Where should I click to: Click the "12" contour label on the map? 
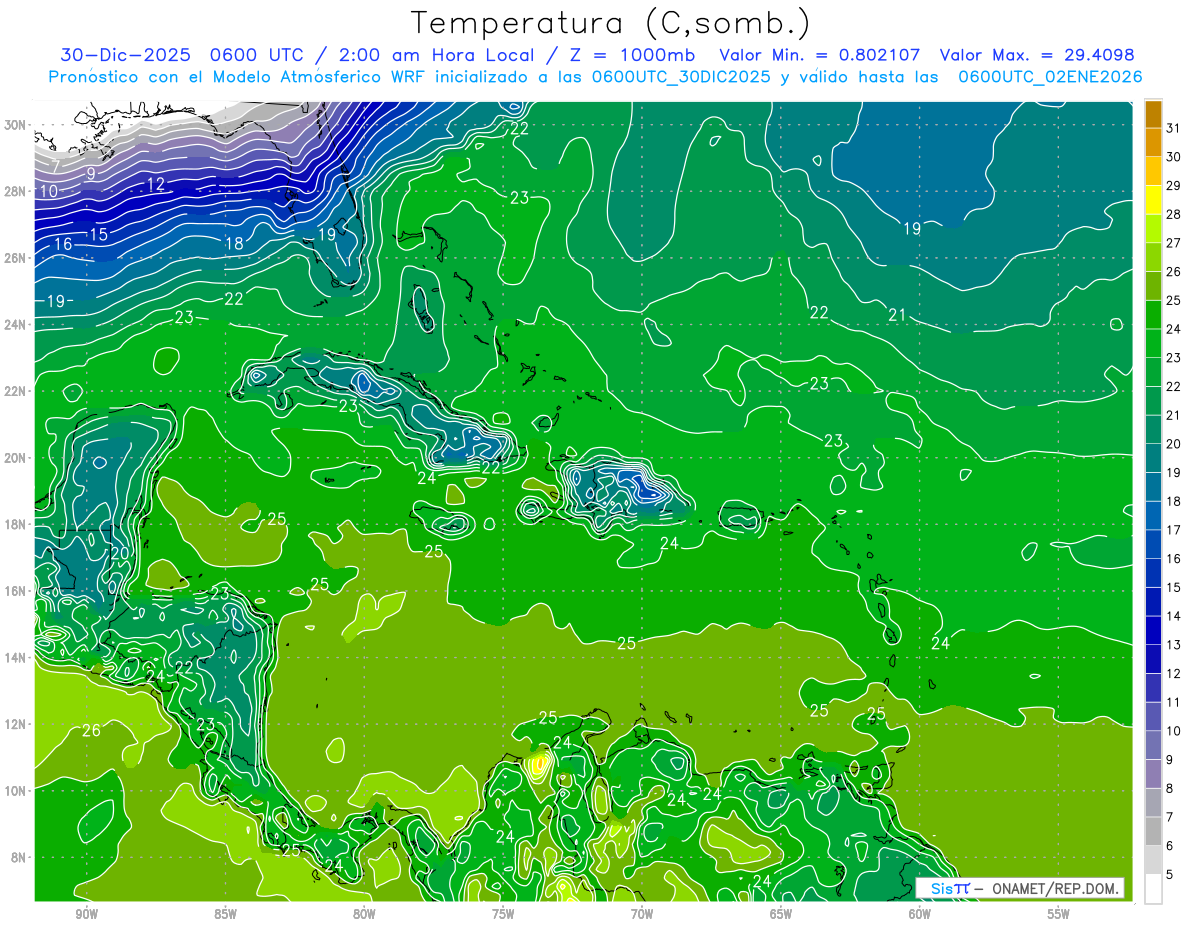pyautogui.click(x=156, y=184)
